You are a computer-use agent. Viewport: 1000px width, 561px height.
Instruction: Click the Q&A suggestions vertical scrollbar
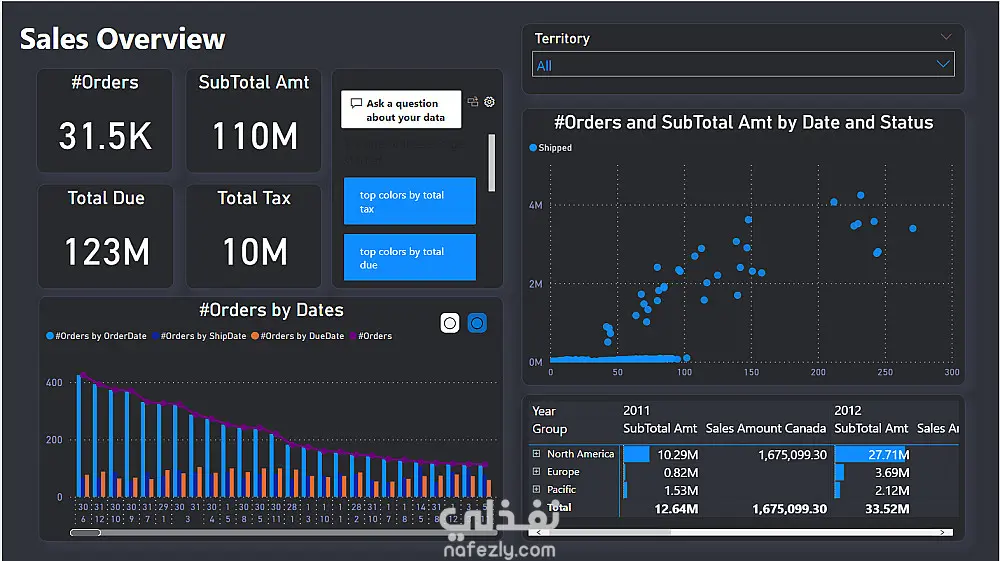tap(492, 163)
